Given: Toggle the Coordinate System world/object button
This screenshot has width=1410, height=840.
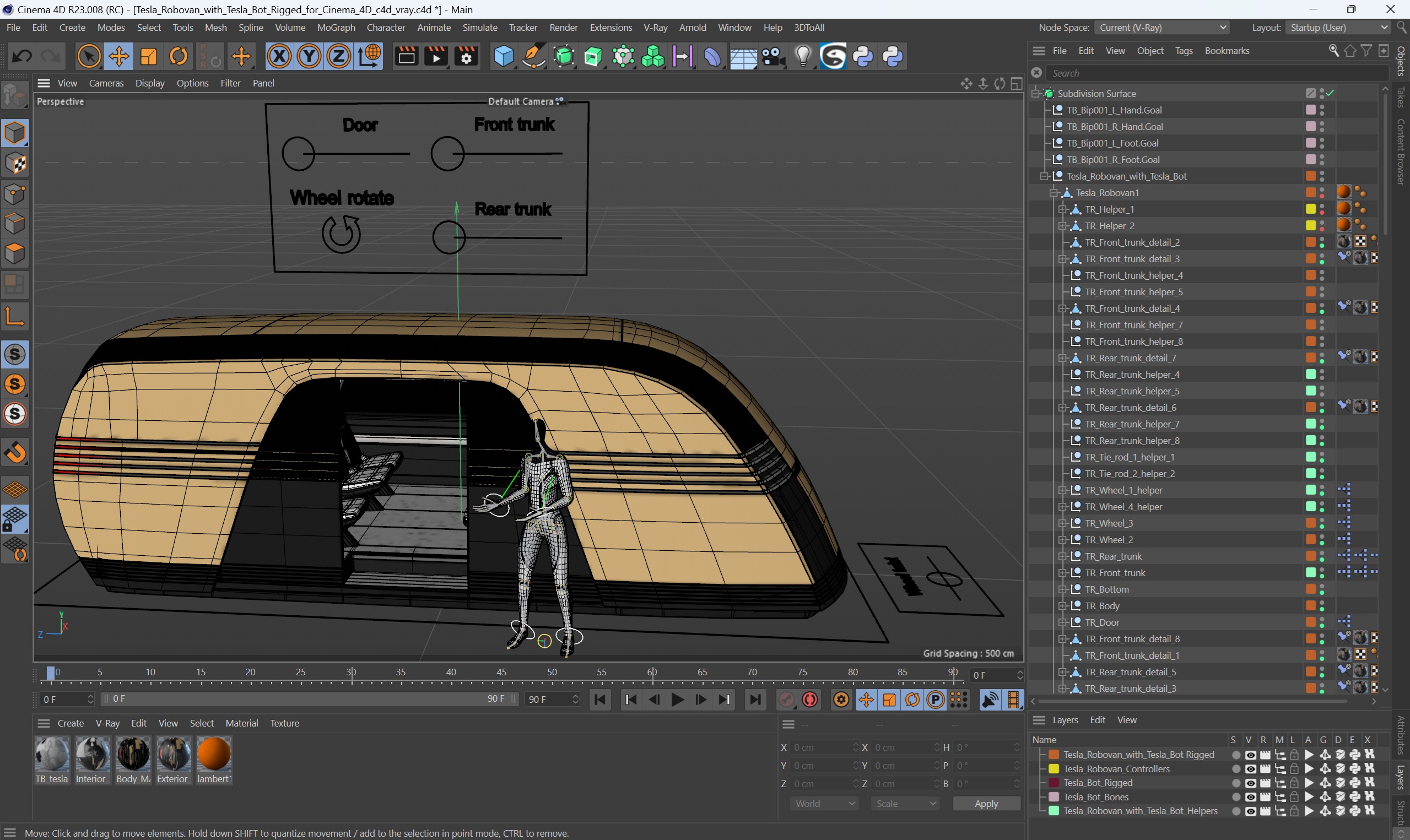Looking at the screenshot, I should (x=369, y=56).
